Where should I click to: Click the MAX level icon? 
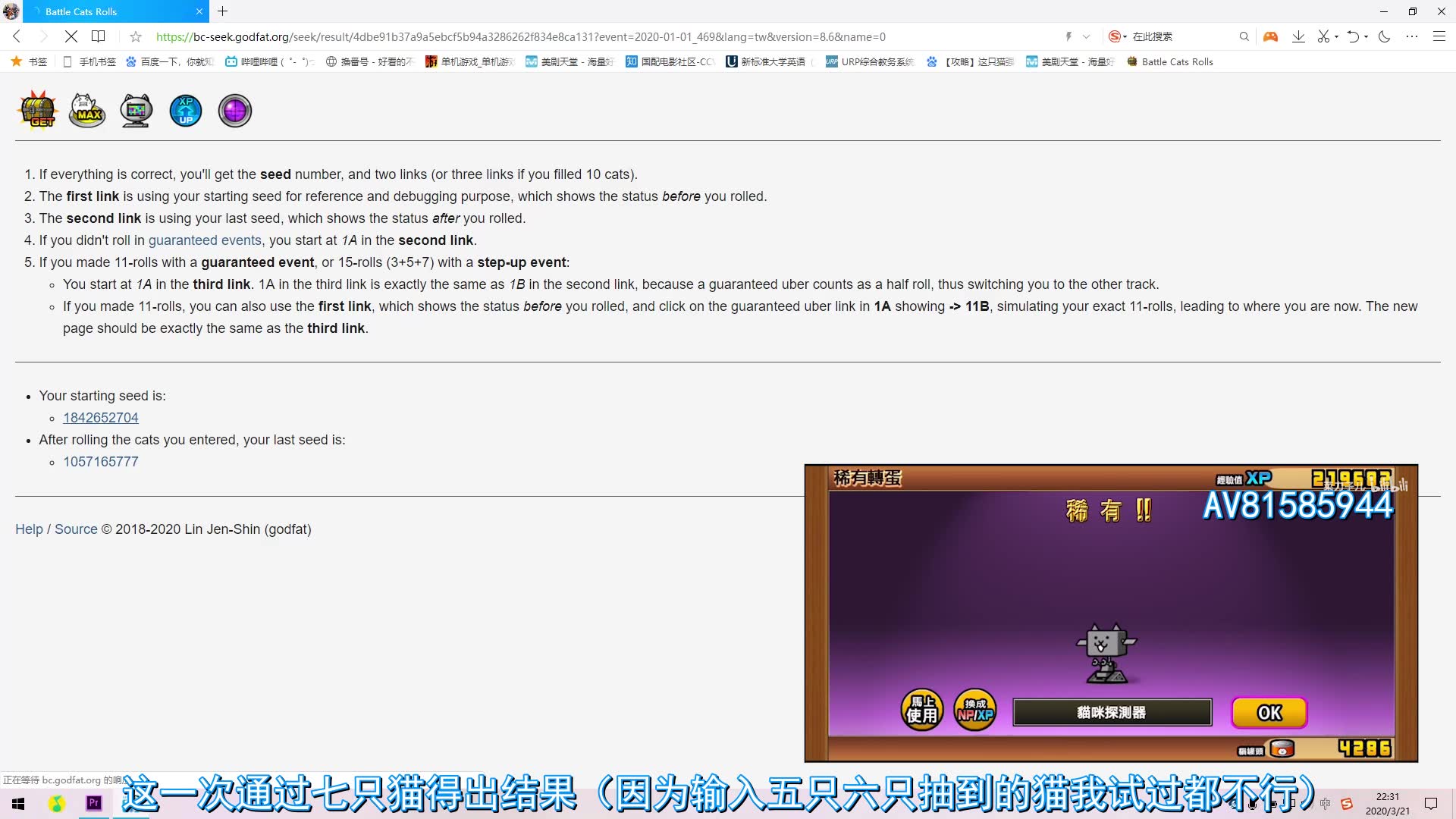(x=87, y=110)
